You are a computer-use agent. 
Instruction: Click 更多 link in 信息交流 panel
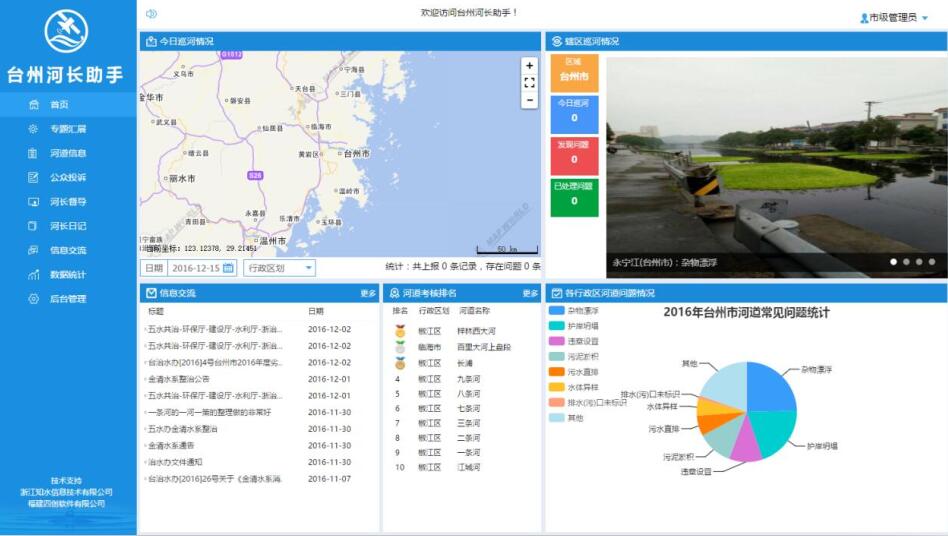pos(368,294)
